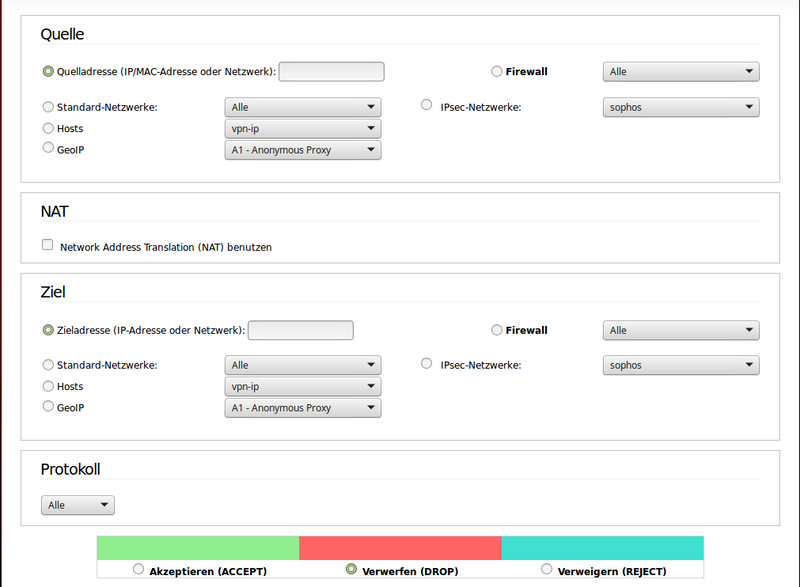Select IPsec-Netzwerke radio in Quelle section

[427, 105]
